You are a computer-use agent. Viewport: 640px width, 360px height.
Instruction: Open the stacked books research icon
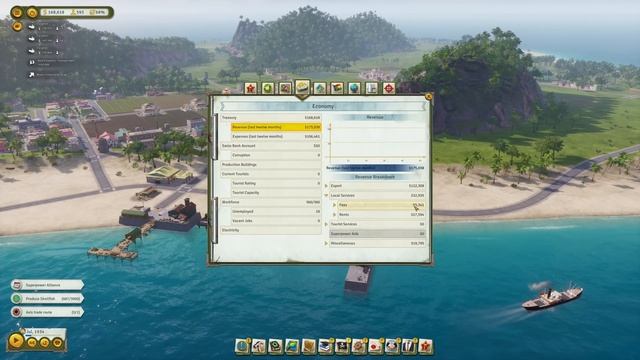point(325,346)
